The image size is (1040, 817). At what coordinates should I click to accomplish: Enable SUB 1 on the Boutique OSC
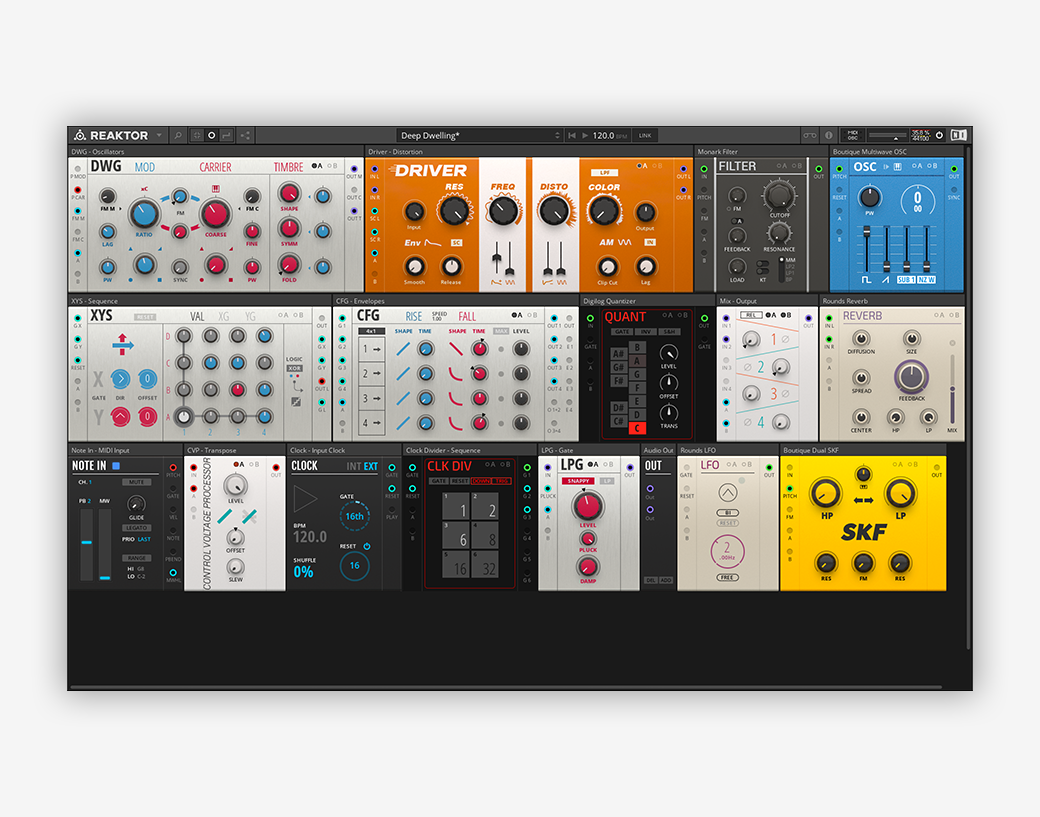click(x=905, y=280)
